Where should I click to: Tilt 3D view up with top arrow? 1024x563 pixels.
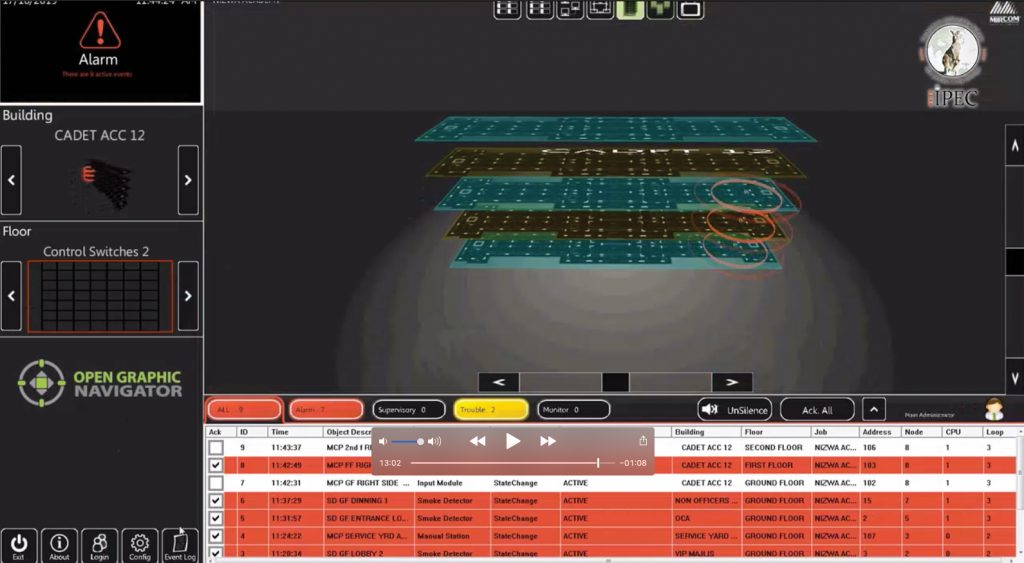point(1014,145)
